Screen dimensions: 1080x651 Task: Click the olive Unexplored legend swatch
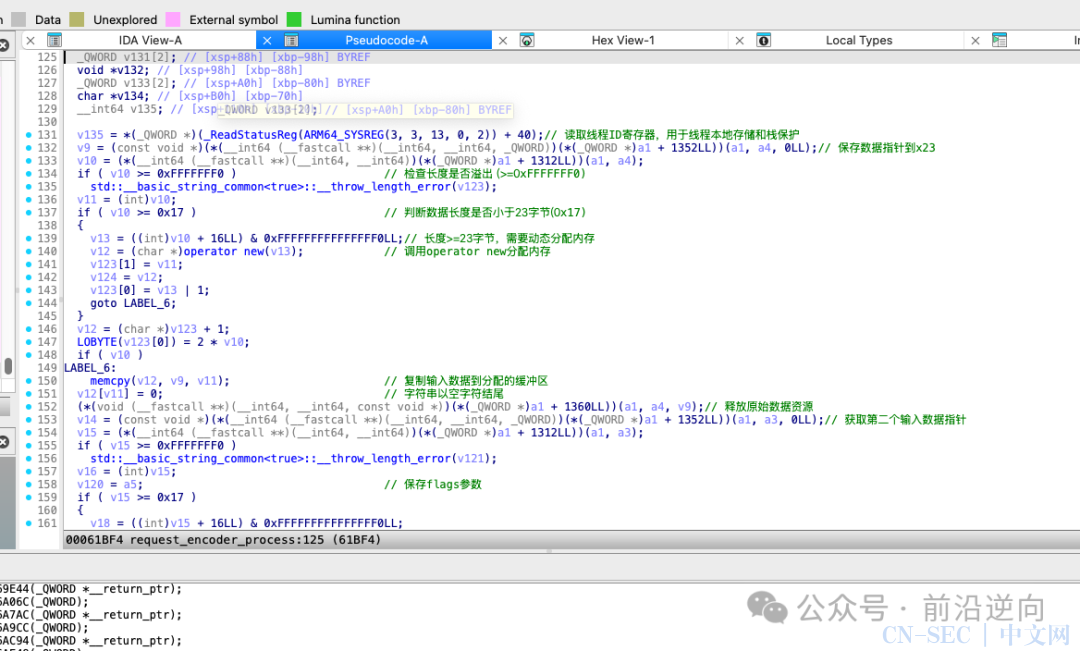[76, 19]
